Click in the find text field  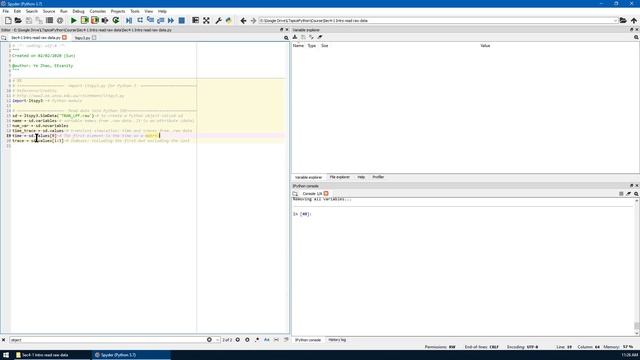click(x=108, y=340)
